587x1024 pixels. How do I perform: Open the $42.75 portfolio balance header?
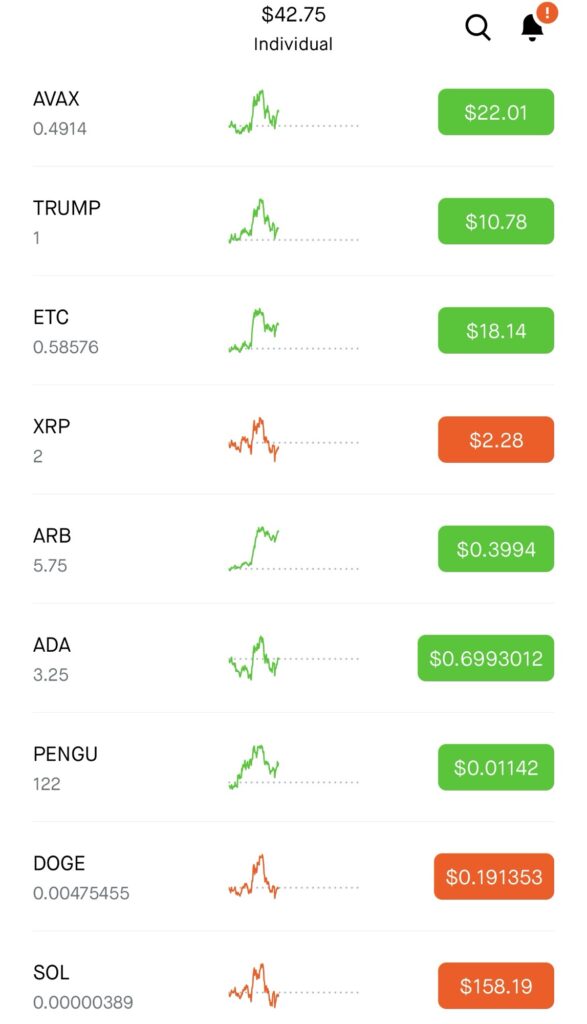(x=293, y=14)
